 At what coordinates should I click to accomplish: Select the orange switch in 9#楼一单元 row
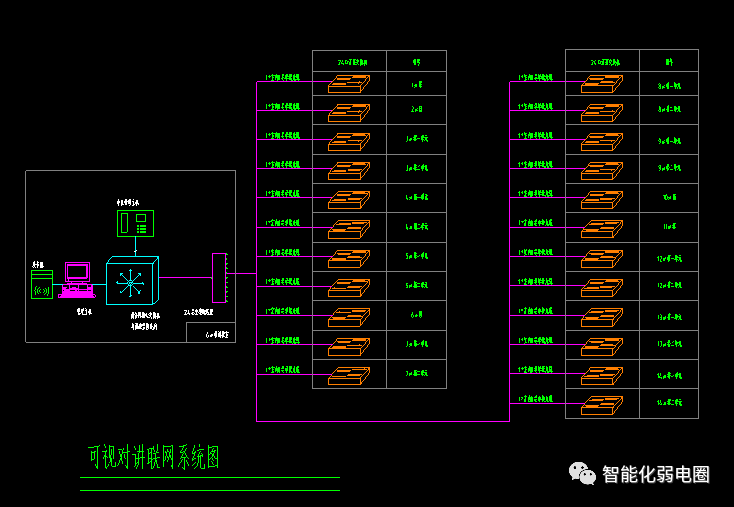[602, 142]
